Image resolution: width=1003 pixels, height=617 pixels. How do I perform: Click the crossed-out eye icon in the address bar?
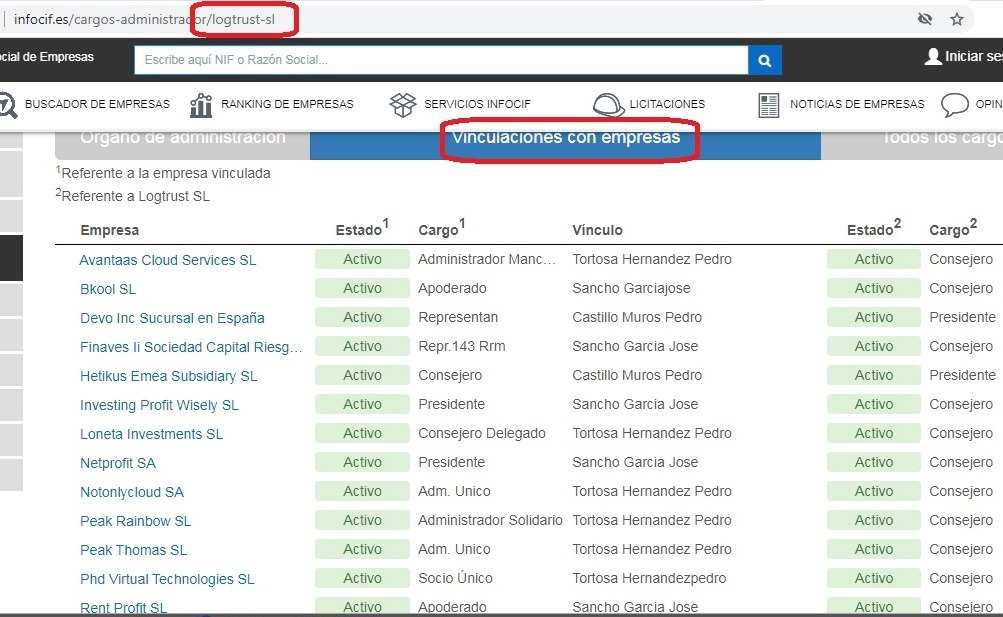924,19
